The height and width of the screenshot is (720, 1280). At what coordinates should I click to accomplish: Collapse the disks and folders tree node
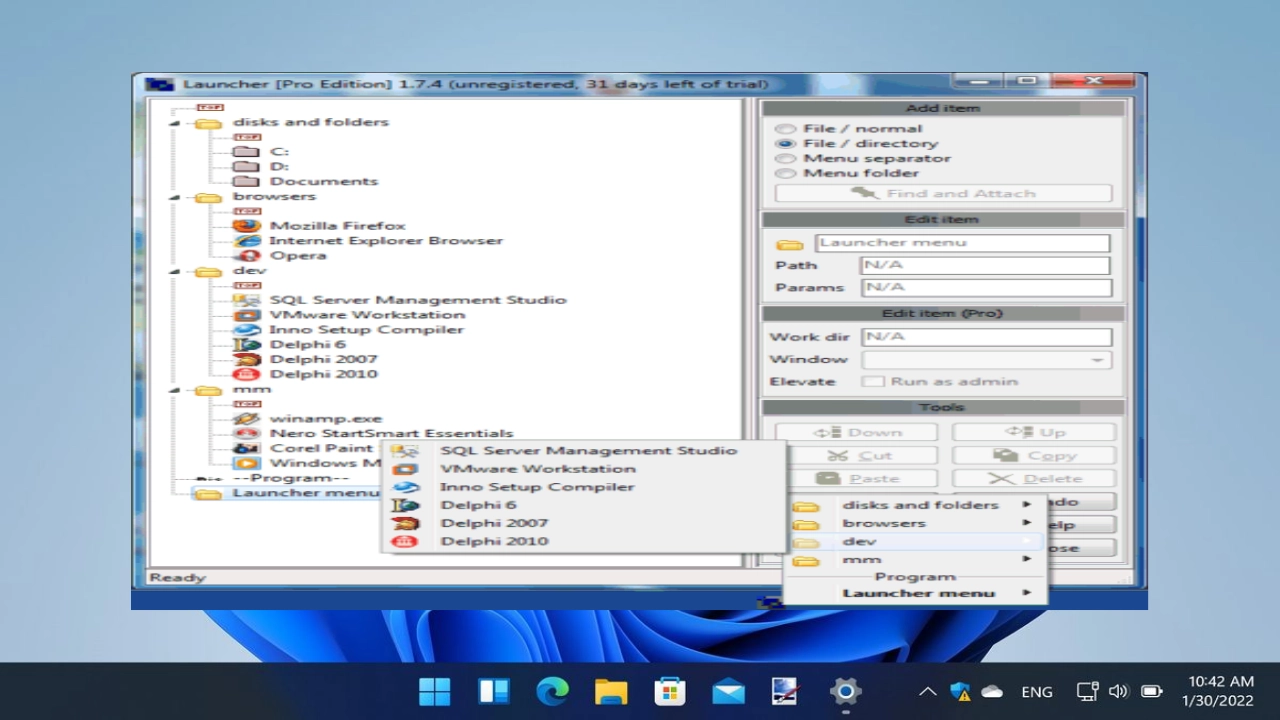coord(175,124)
